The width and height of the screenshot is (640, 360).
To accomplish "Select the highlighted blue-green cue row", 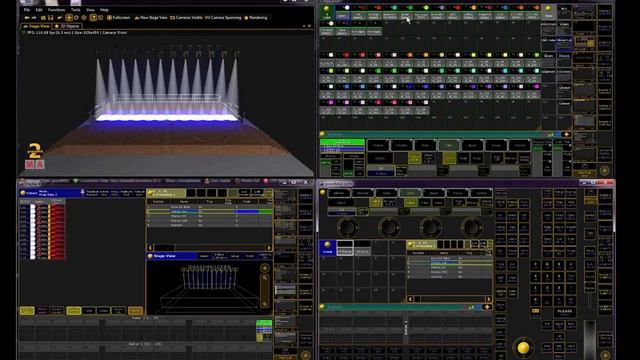I will (209, 211).
